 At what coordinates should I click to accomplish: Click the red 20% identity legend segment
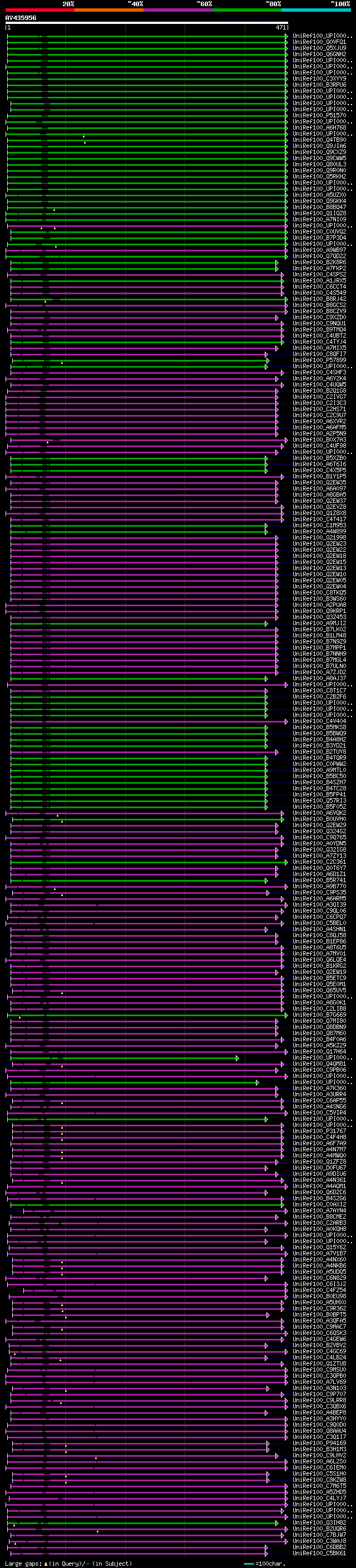[x=39, y=10]
